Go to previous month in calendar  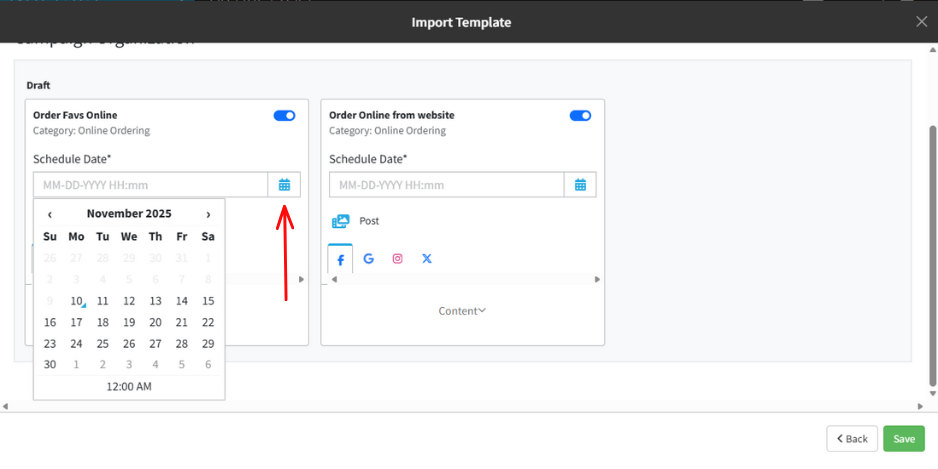click(50, 214)
